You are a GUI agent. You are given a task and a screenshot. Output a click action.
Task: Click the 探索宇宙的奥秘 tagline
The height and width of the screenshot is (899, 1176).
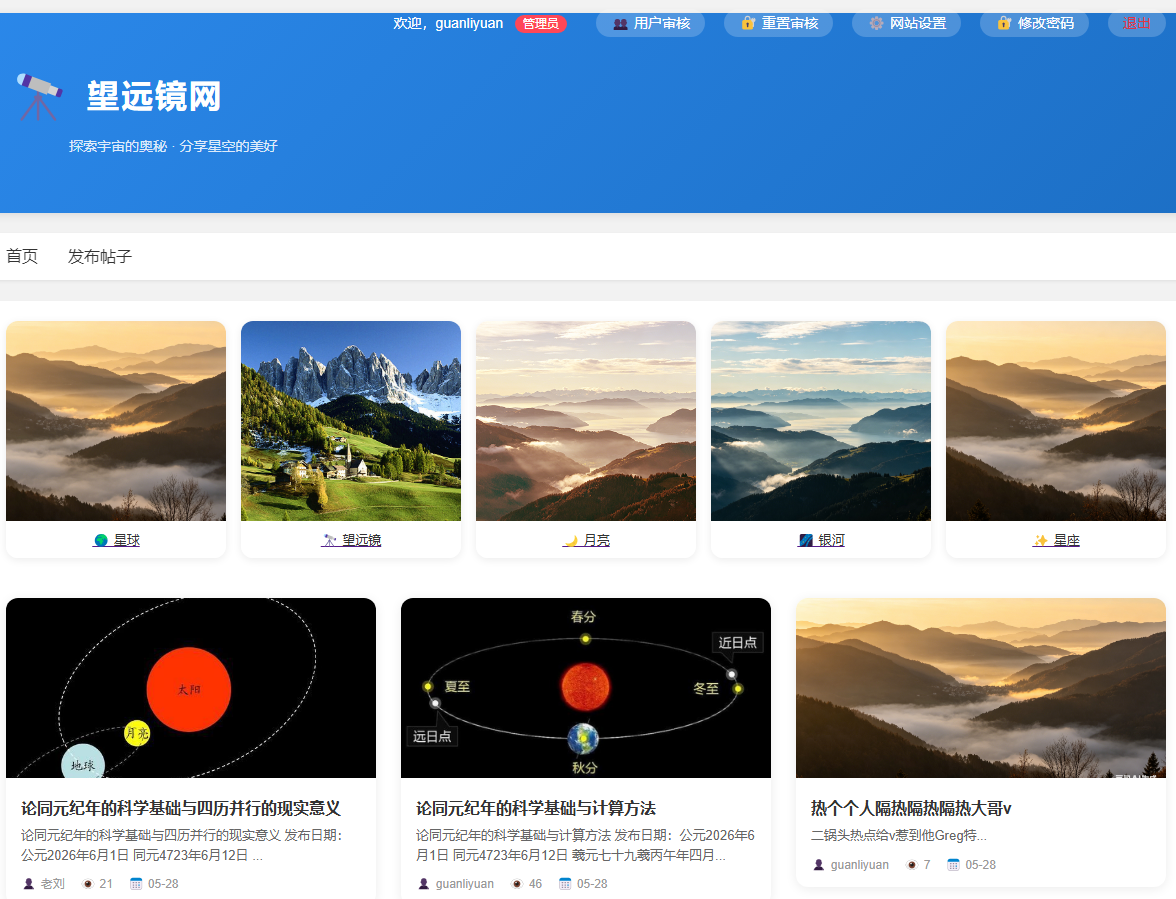click(173, 146)
